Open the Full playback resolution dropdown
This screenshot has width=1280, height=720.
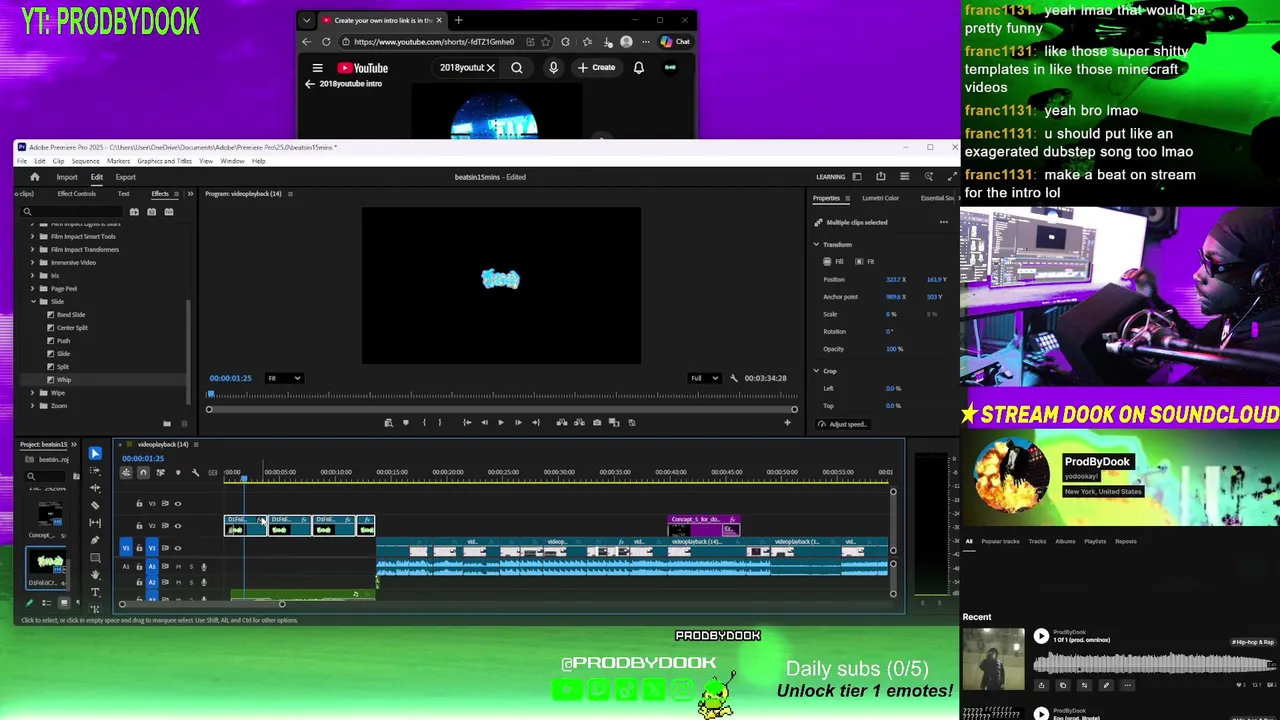pyautogui.click(x=704, y=378)
